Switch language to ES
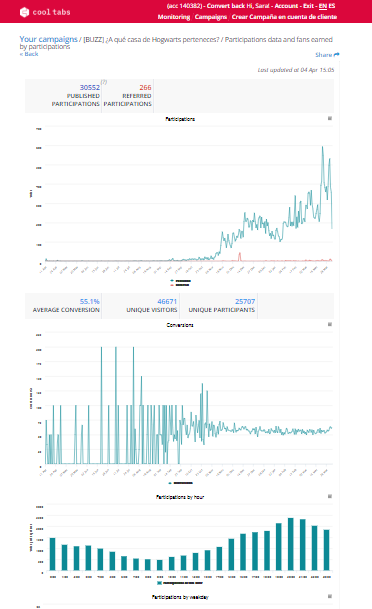372x609 pixels. click(x=332, y=6)
